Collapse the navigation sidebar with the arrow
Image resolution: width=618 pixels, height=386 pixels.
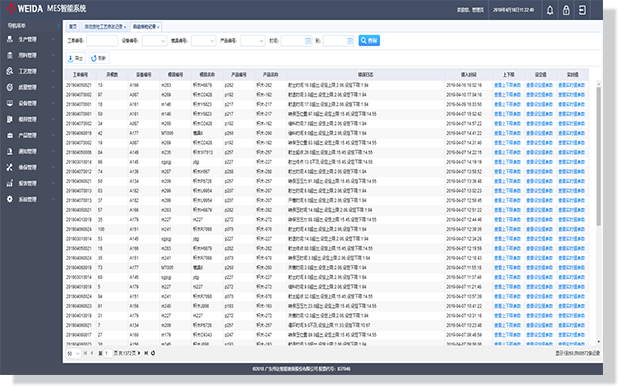[59, 26]
